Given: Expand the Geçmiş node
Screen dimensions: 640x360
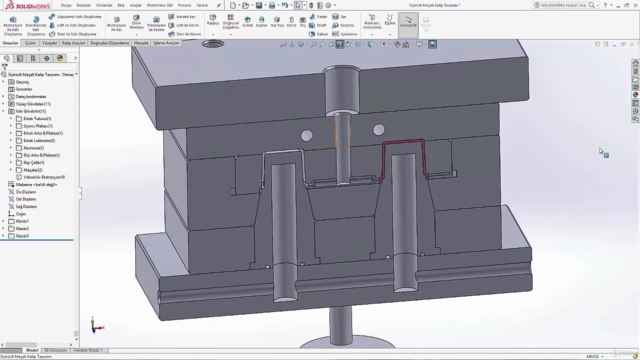Looking at the screenshot, I should 4,82.
